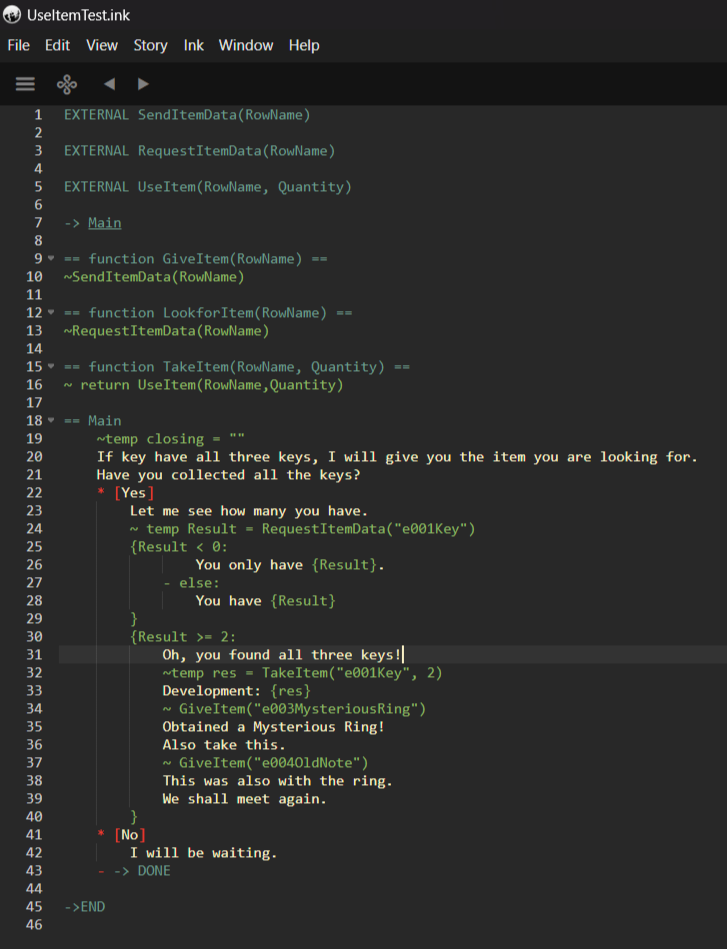Collapse the Main knot fold arrow
This screenshot has width=727, height=949.
tap(51, 421)
